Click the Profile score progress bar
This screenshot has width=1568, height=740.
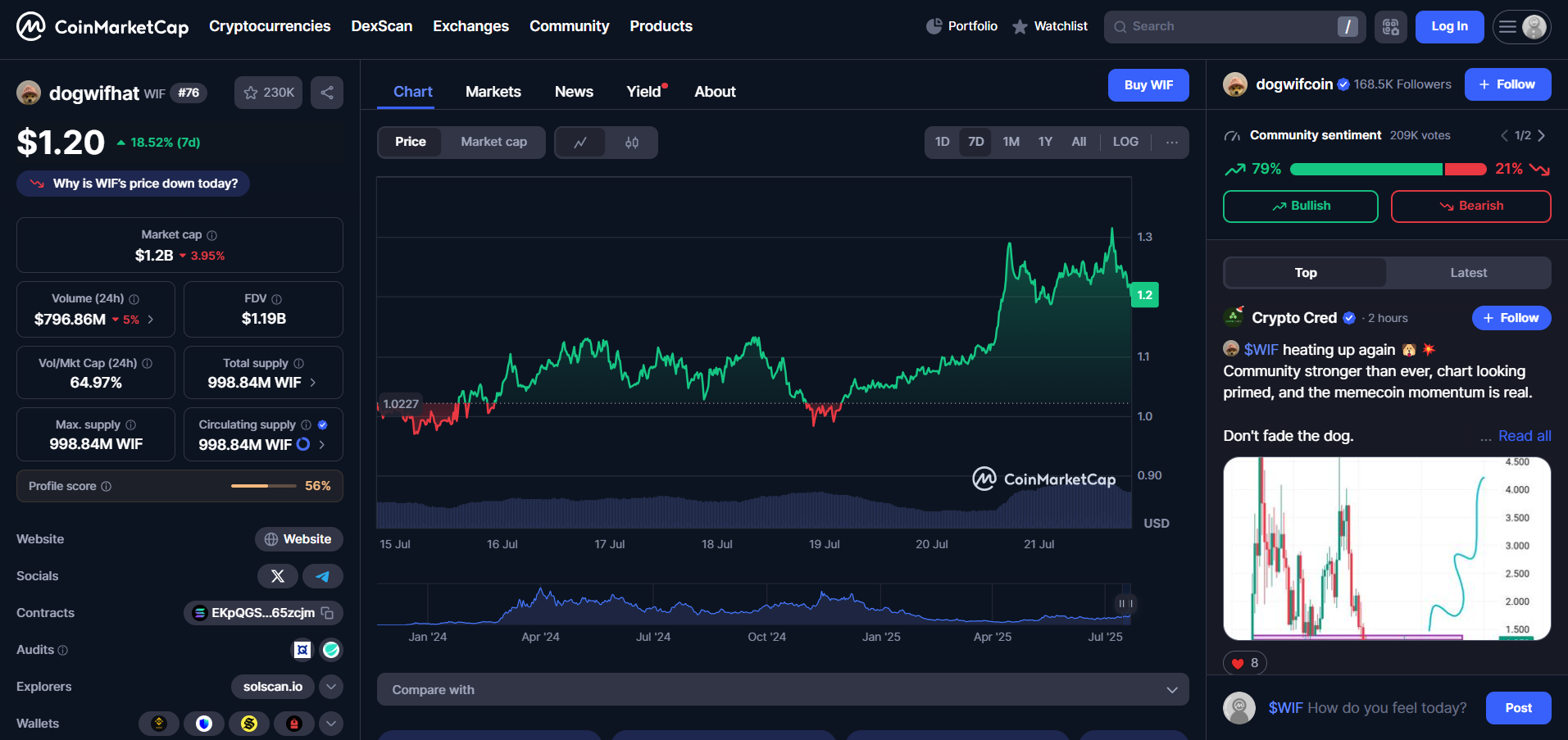click(x=264, y=486)
